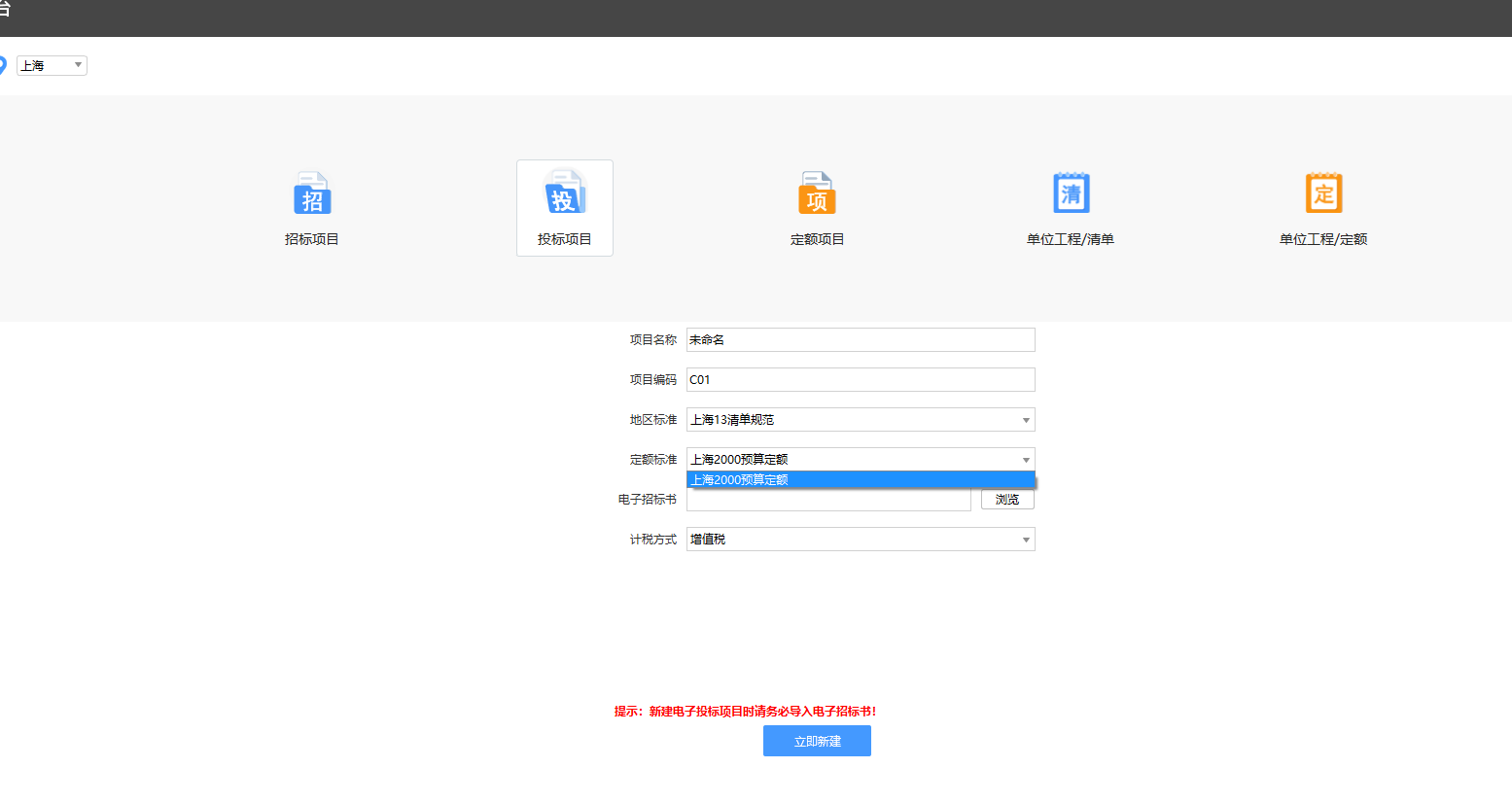Screen dimensions: 1512x803
Task: Click the 定额项目 text label
Action: pos(818,239)
